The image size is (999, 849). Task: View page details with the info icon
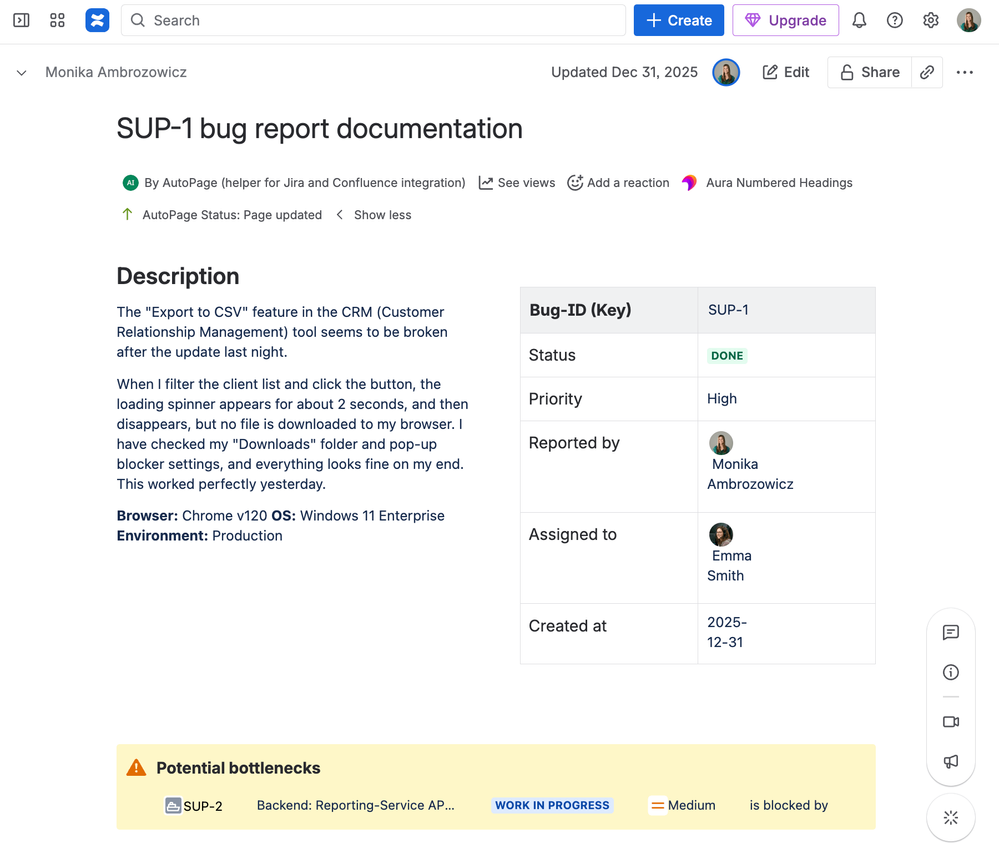click(x=950, y=672)
